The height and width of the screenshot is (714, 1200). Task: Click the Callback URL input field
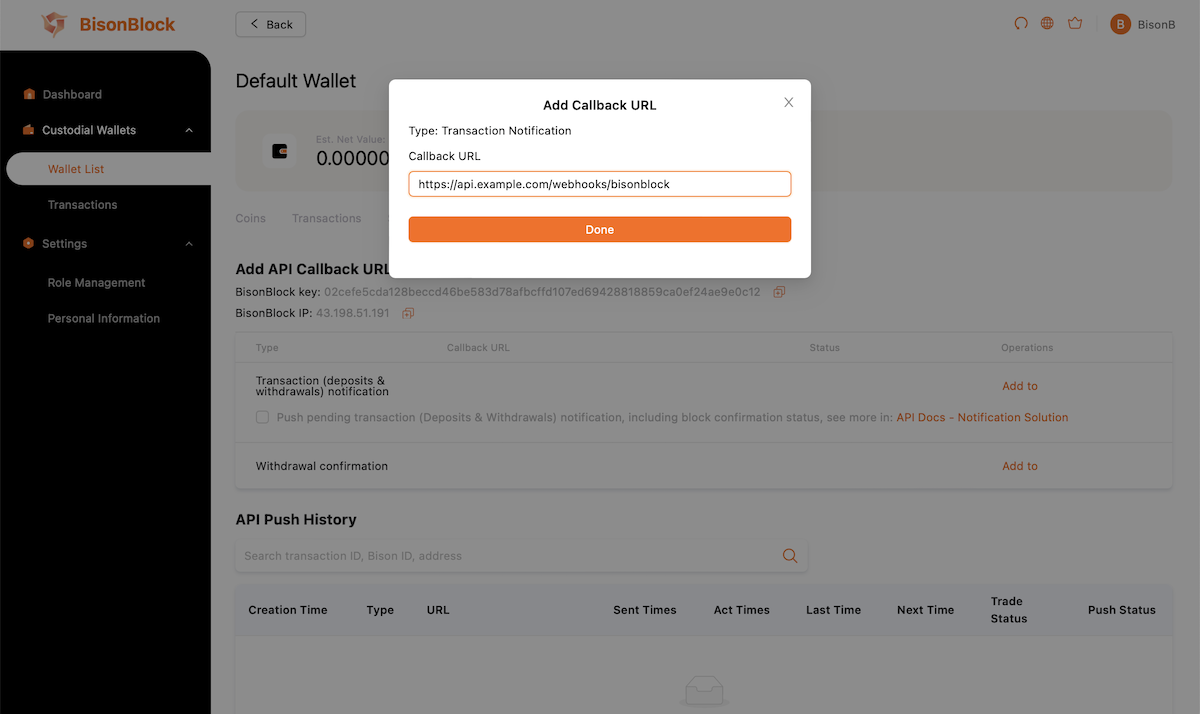click(x=600, y=184)
